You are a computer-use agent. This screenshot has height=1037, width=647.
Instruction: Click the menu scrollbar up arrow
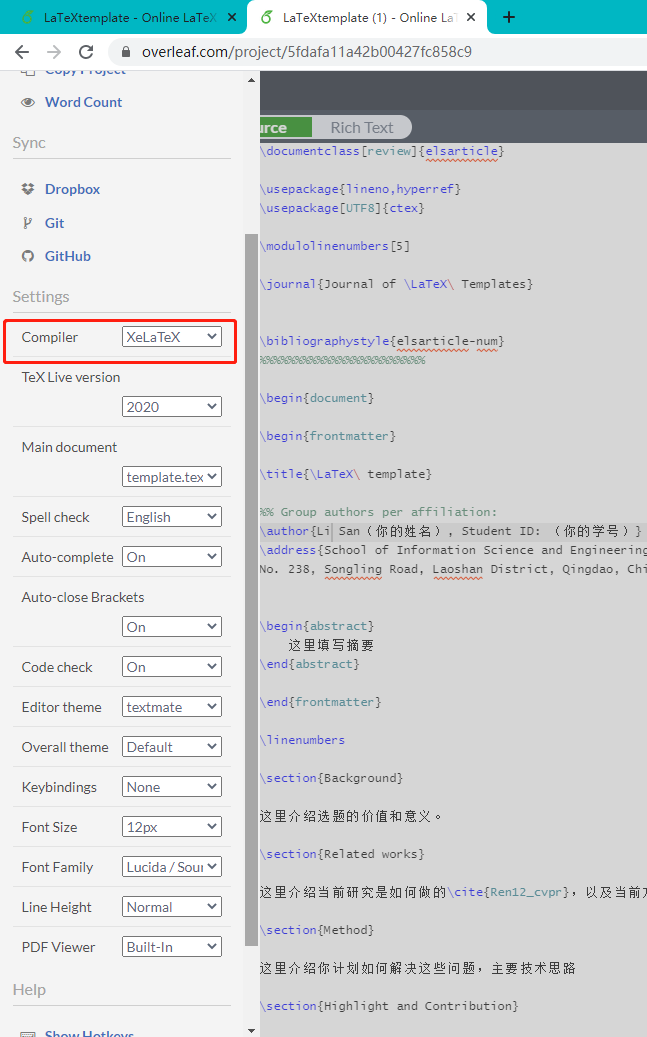pyautogui.click(x=251, y=80)
